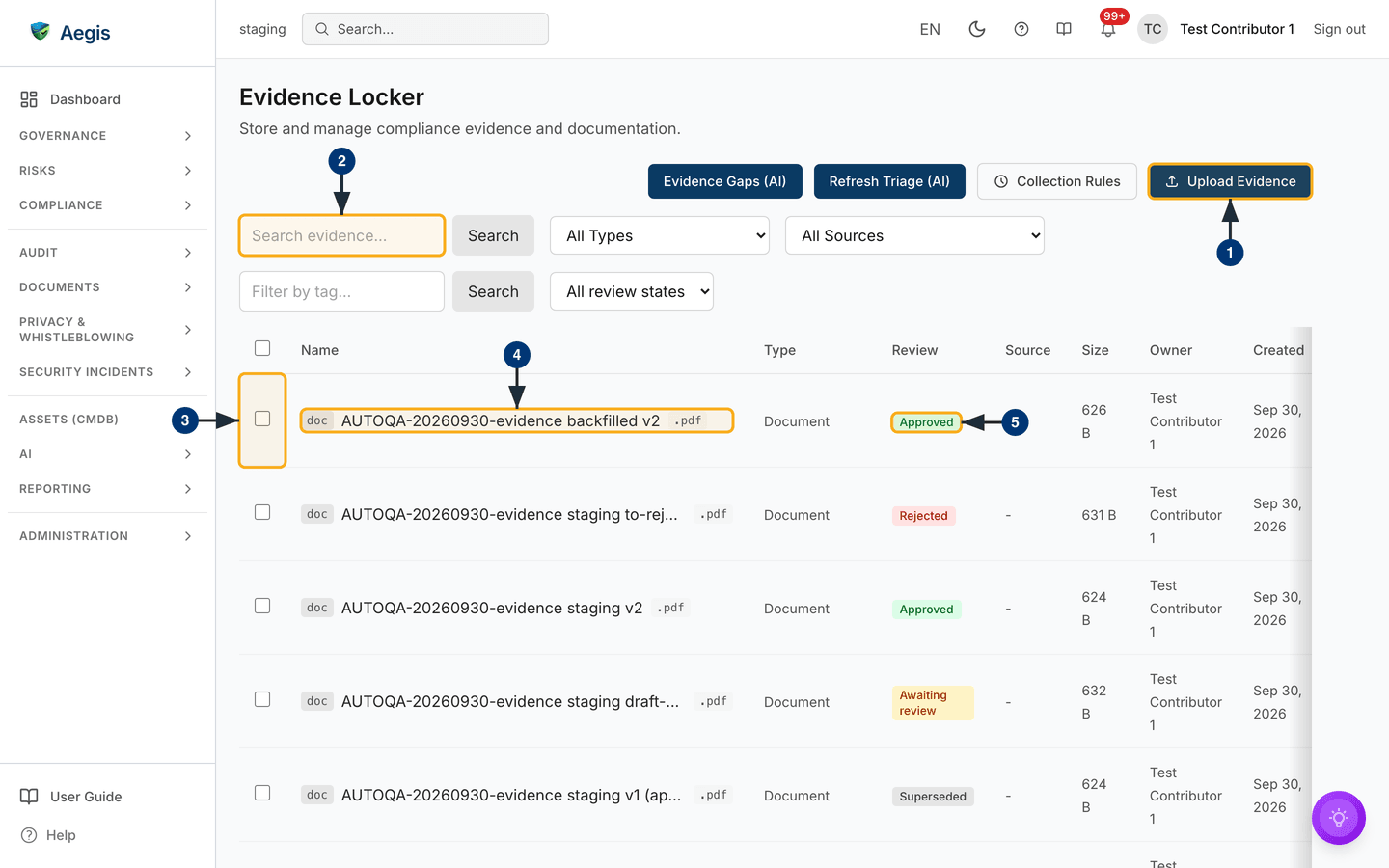Sign out of the account
The height and width of the screenshot is (868, 1389).
tap(1339, 29)
